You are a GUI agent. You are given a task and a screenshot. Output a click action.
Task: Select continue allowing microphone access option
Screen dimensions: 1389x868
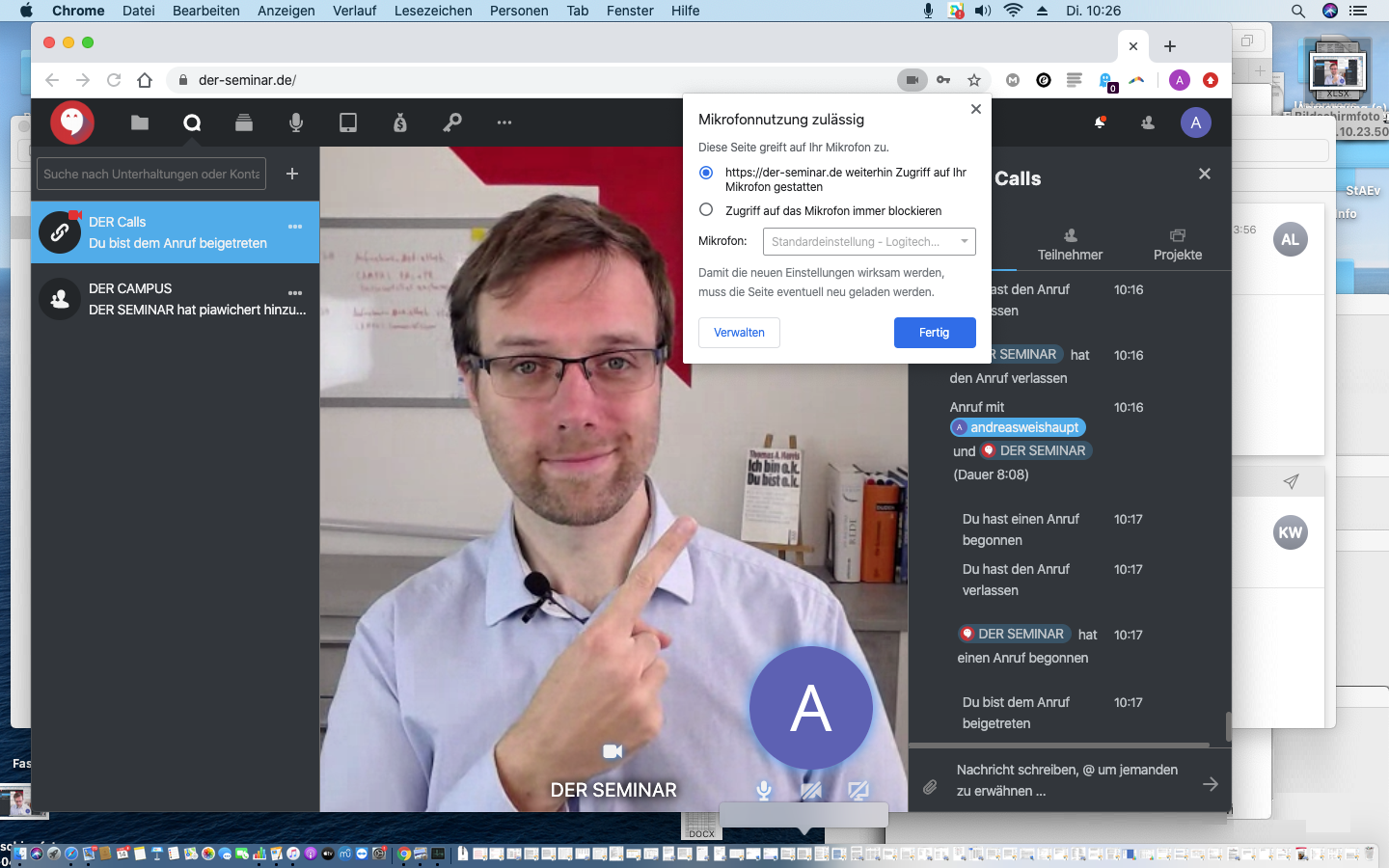[706, 173]
